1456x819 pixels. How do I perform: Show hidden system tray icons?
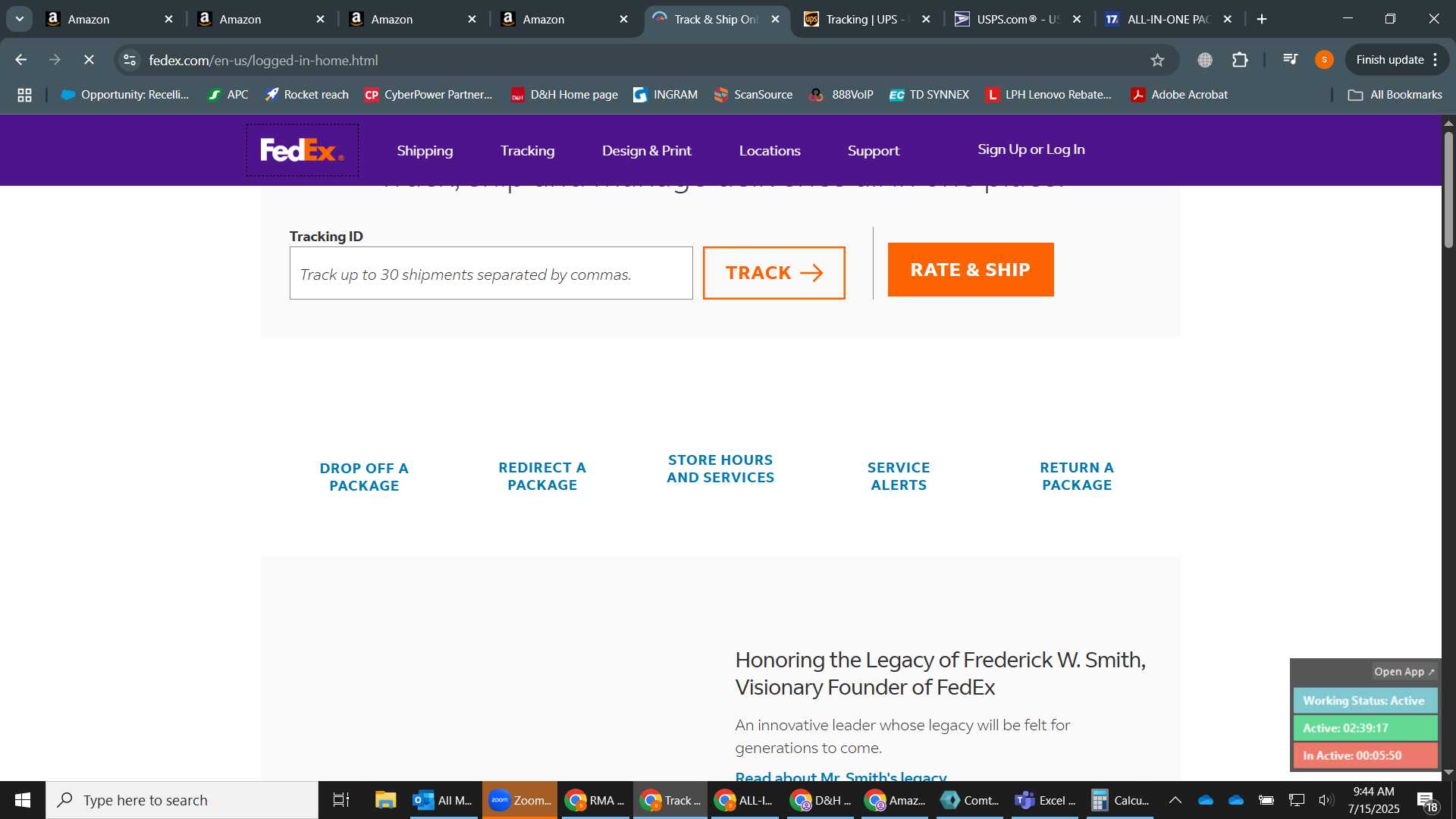pyautogui.click(x=1175, y=800)
